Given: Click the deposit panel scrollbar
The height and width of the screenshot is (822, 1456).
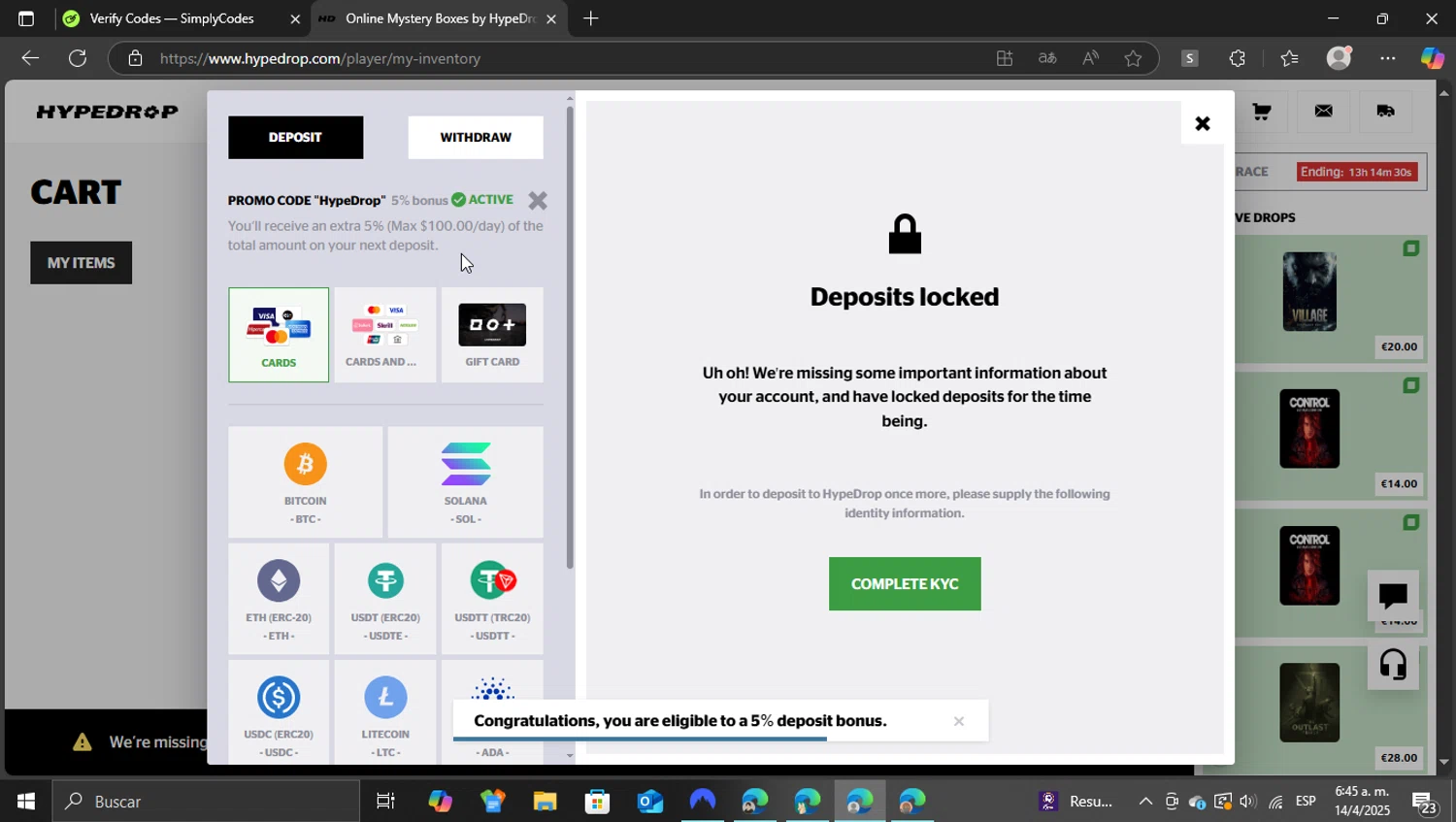Looking at the screenshot, I should click(x=570, y=338).
